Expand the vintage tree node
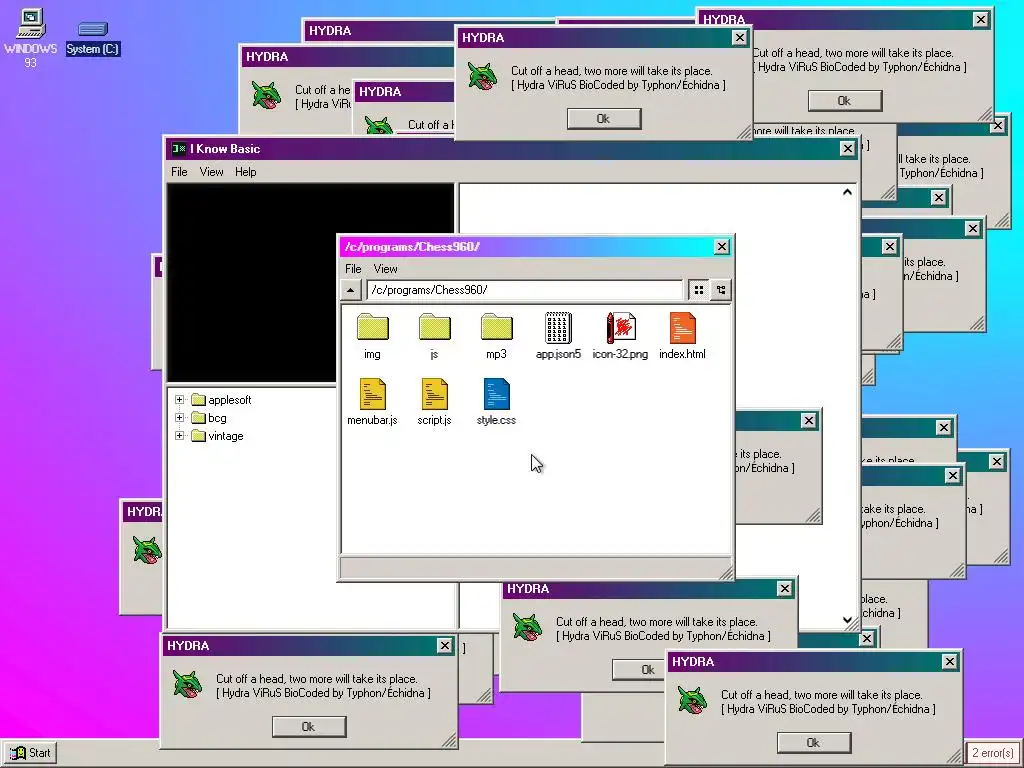1024x768 pixels. (x=180, y=436)
